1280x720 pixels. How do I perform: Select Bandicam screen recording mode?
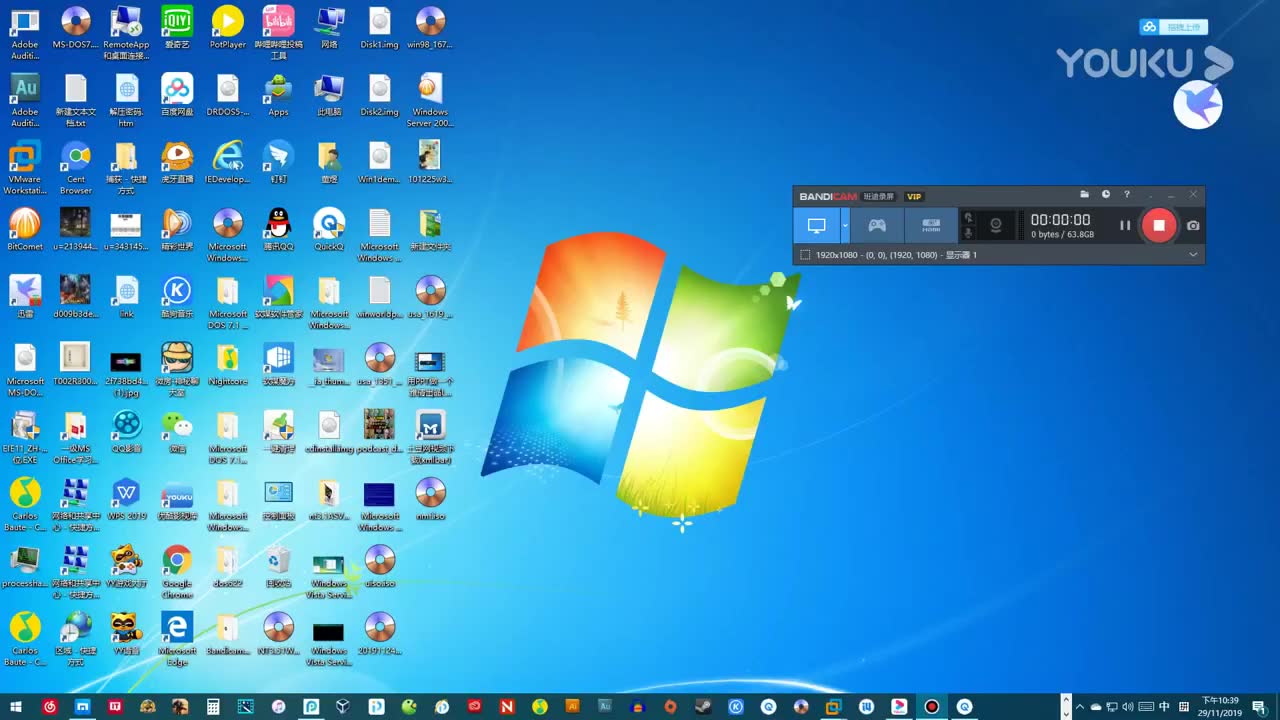[817, 225]
